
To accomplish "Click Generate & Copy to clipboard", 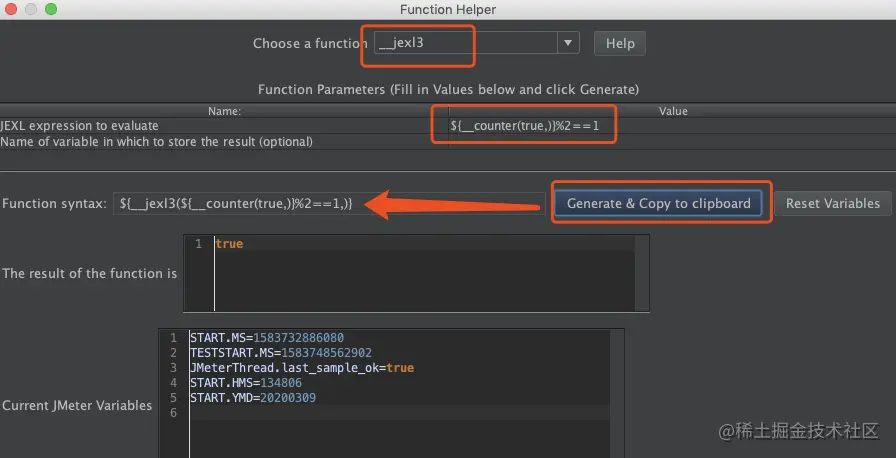I will coord(658,203).
